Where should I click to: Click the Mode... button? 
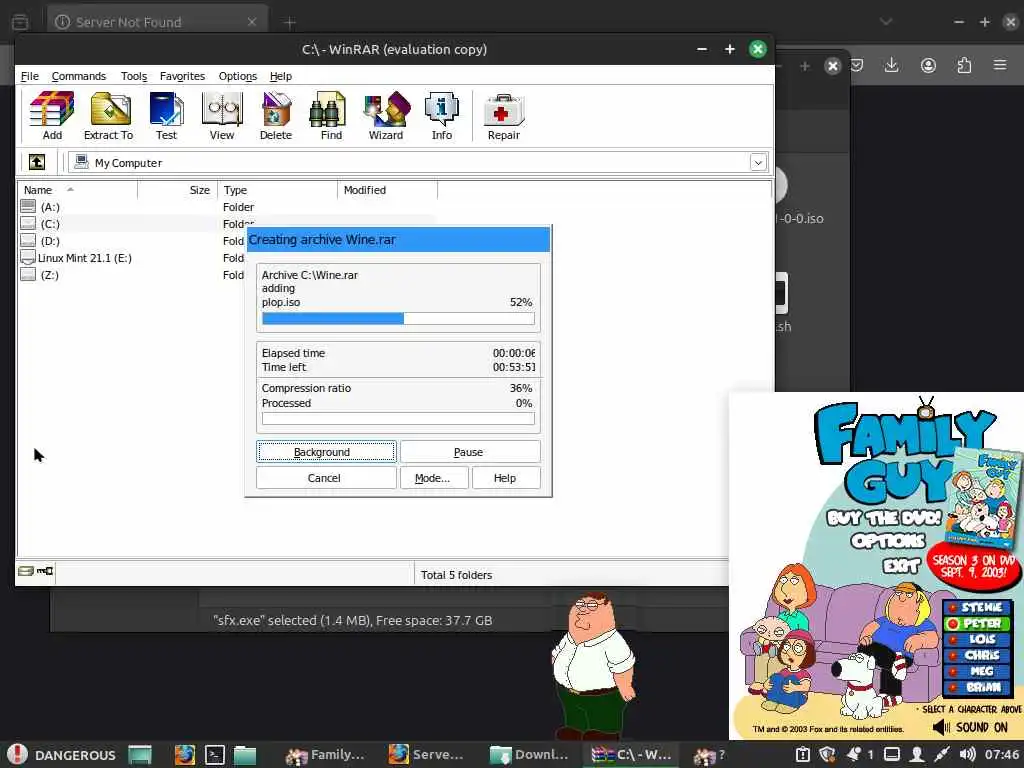pos(434,478)
